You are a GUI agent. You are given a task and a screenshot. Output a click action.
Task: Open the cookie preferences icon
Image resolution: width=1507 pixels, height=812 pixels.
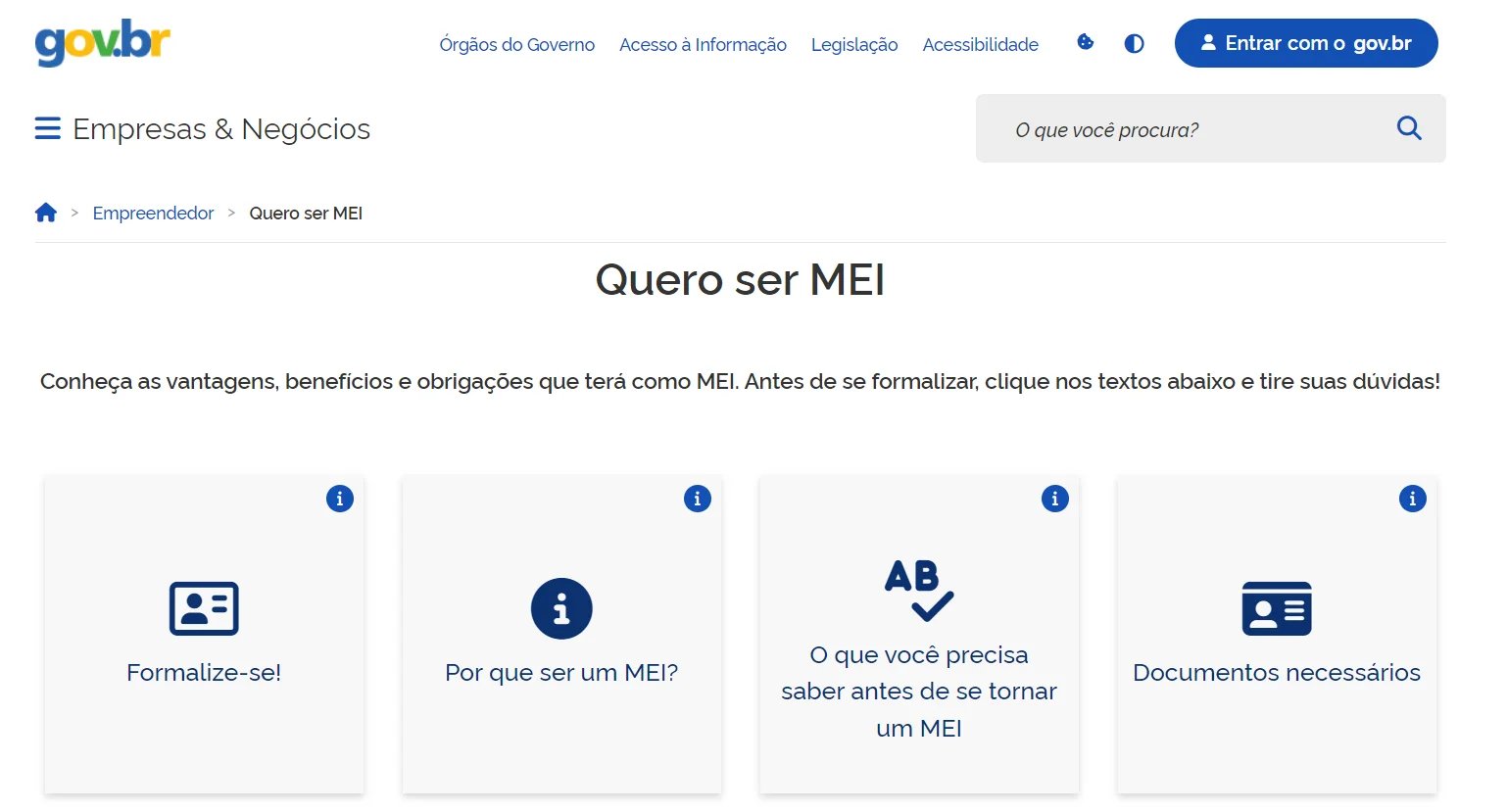click(1085, 43)
